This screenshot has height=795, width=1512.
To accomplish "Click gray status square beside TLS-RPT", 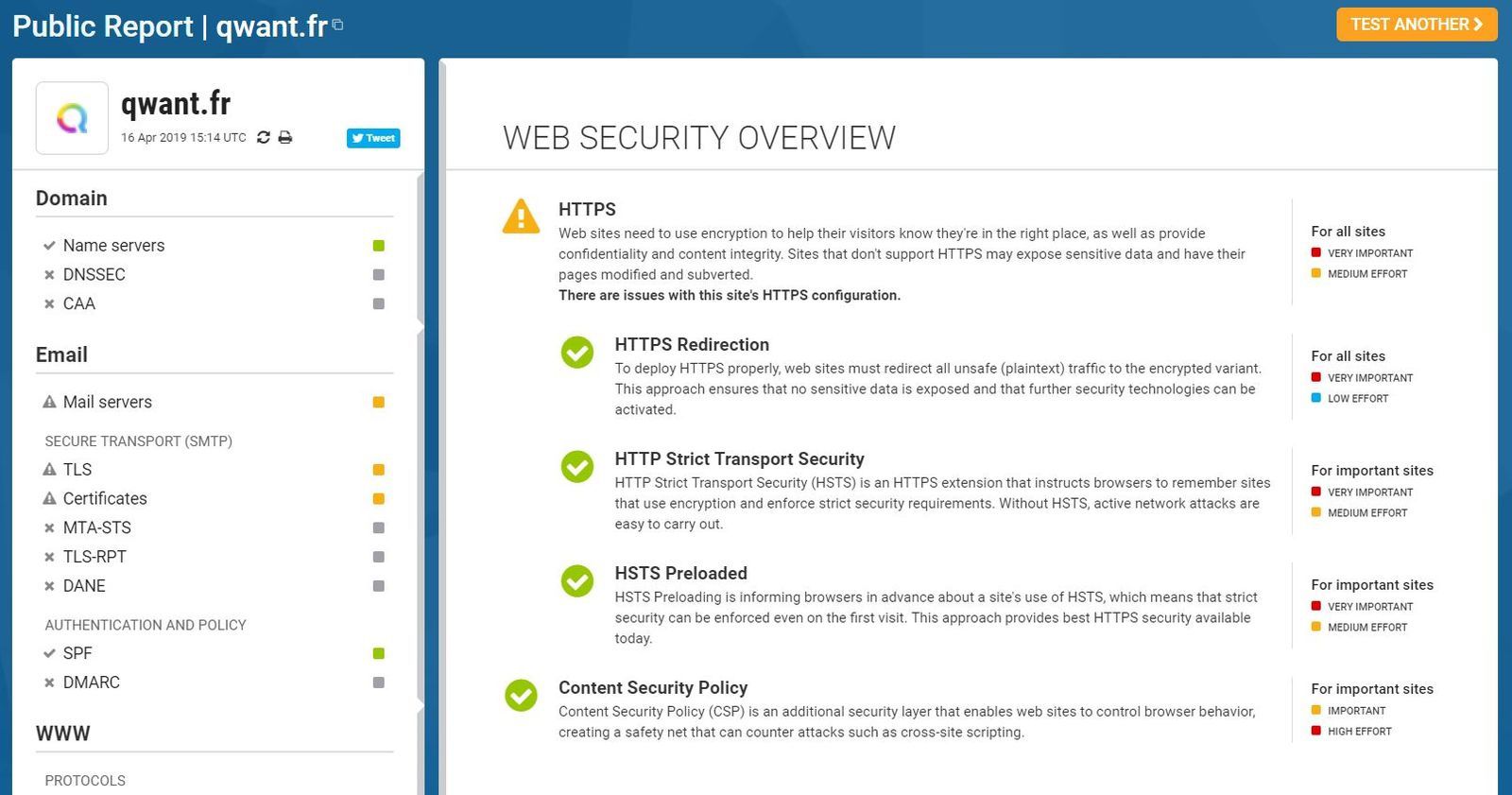I will click(379, 557).
